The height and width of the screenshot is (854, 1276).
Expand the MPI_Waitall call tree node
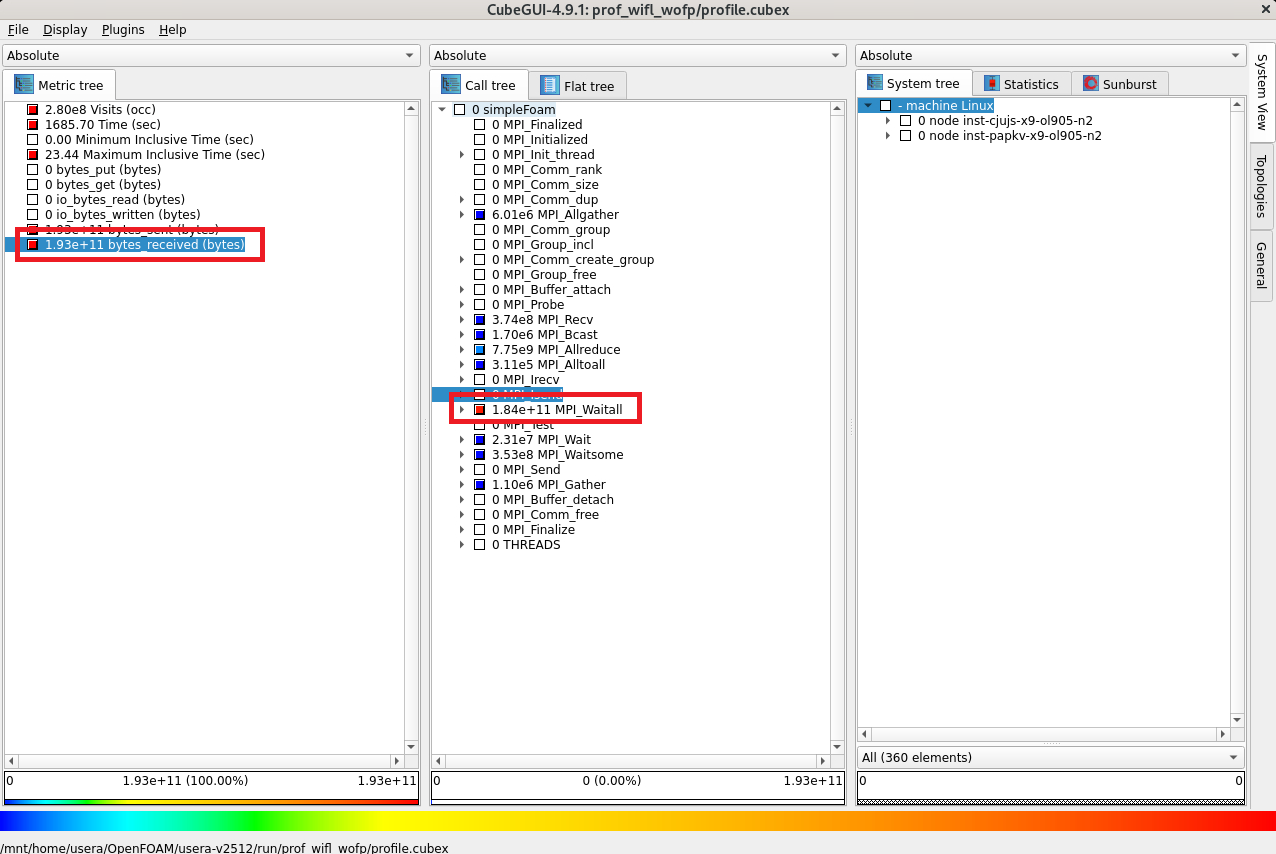pos(462,410)
